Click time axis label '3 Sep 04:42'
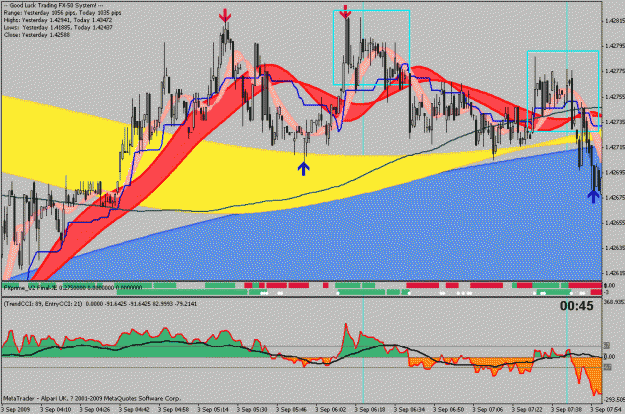Viewport: 625px width, 414px height. [x=134, y=409]
